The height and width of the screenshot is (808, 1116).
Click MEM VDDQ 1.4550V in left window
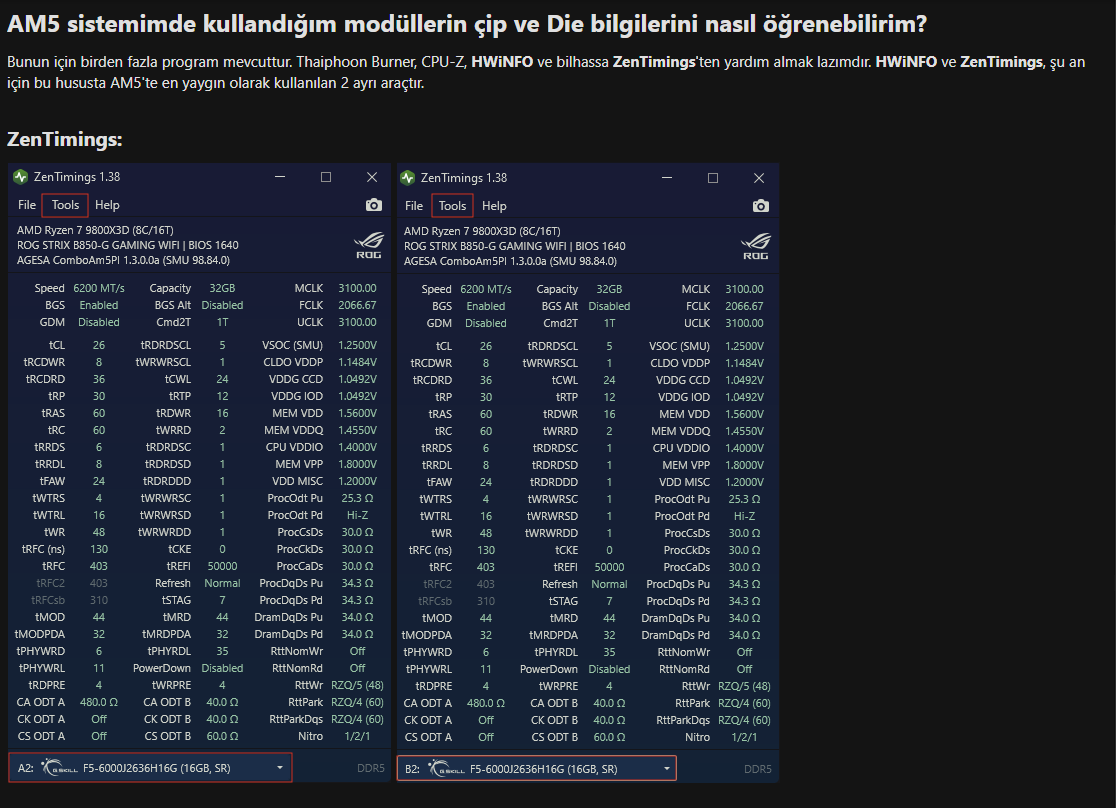[x=357, y=430]
